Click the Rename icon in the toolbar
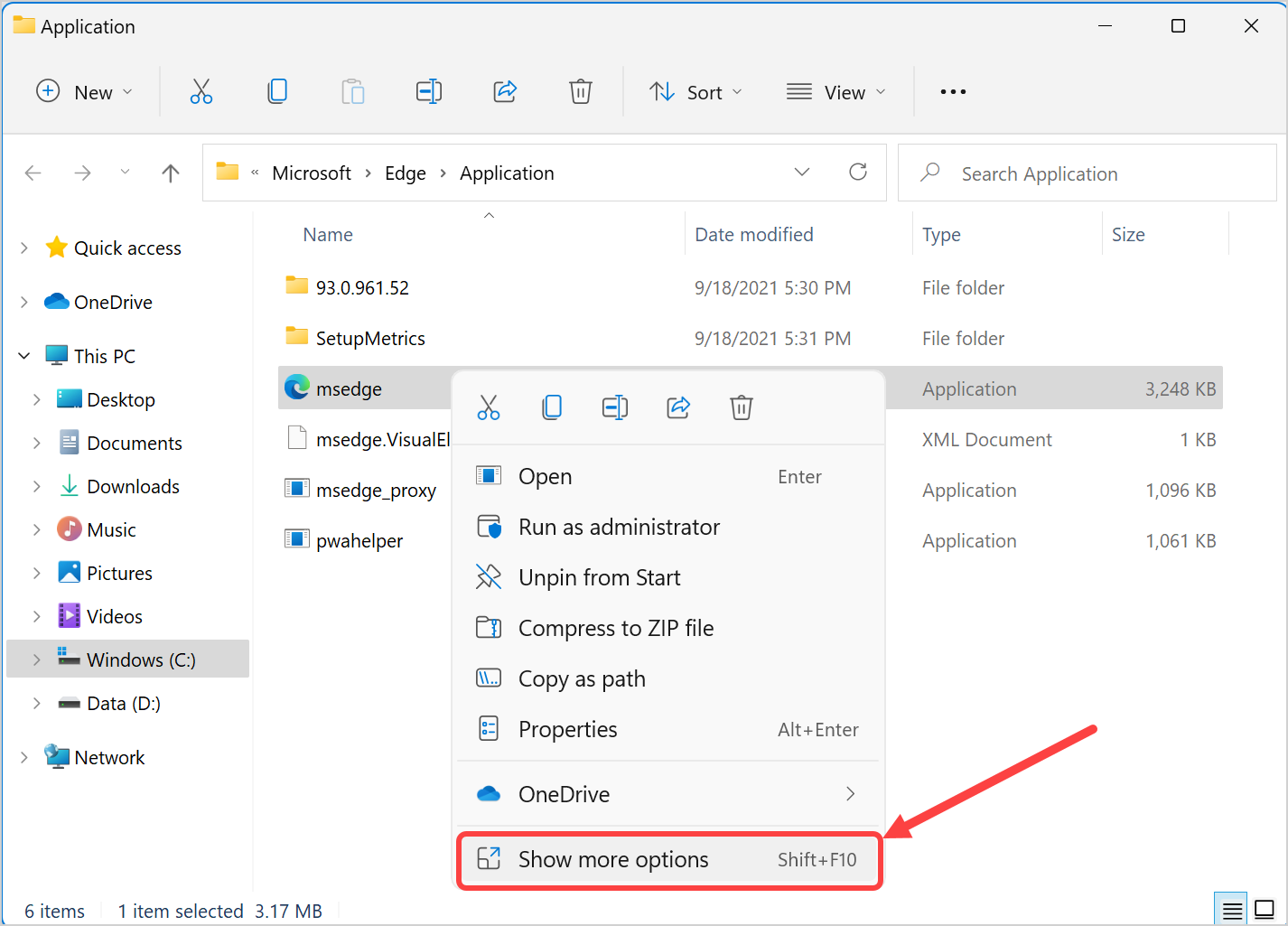Screen dimensions: 1288x926 (428, 90)
